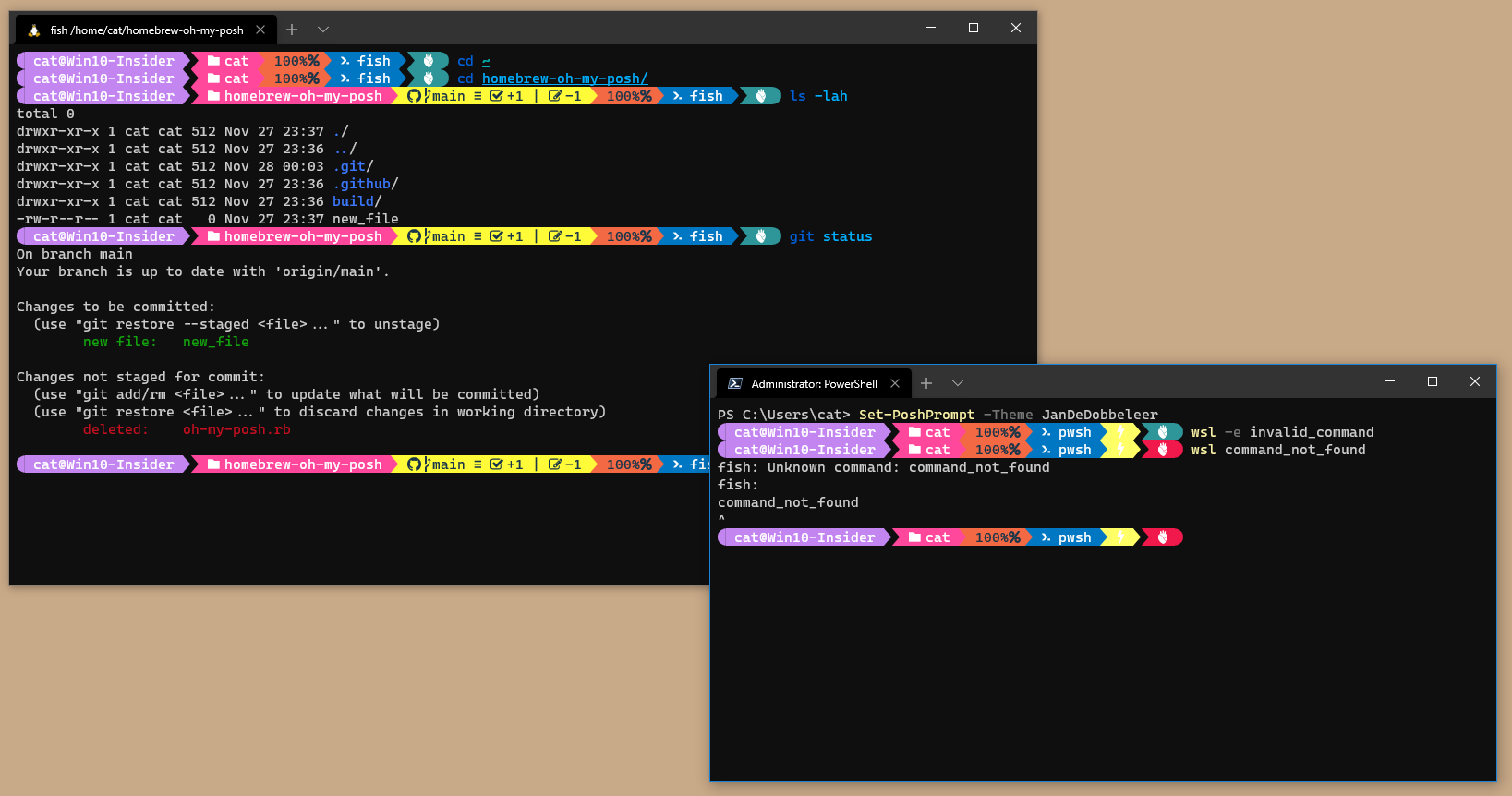
Task: Close the Administrator: PowerShell tab
Action: coord(895,383)
